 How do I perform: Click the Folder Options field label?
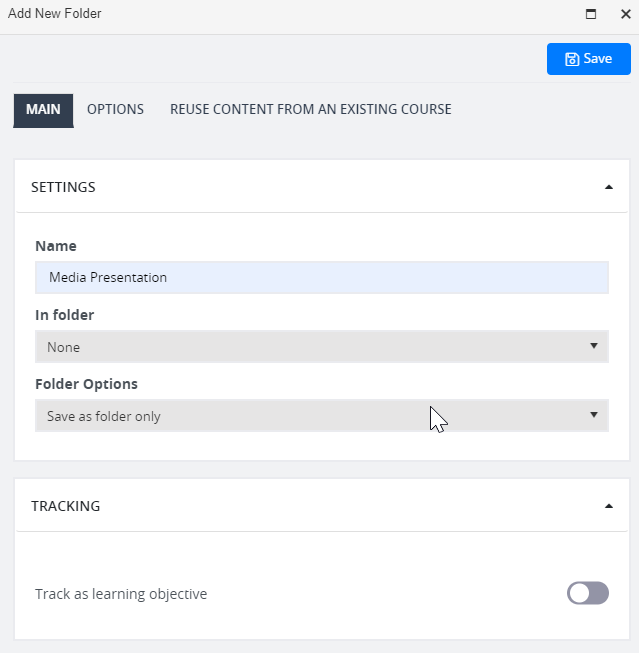point(86,384)
